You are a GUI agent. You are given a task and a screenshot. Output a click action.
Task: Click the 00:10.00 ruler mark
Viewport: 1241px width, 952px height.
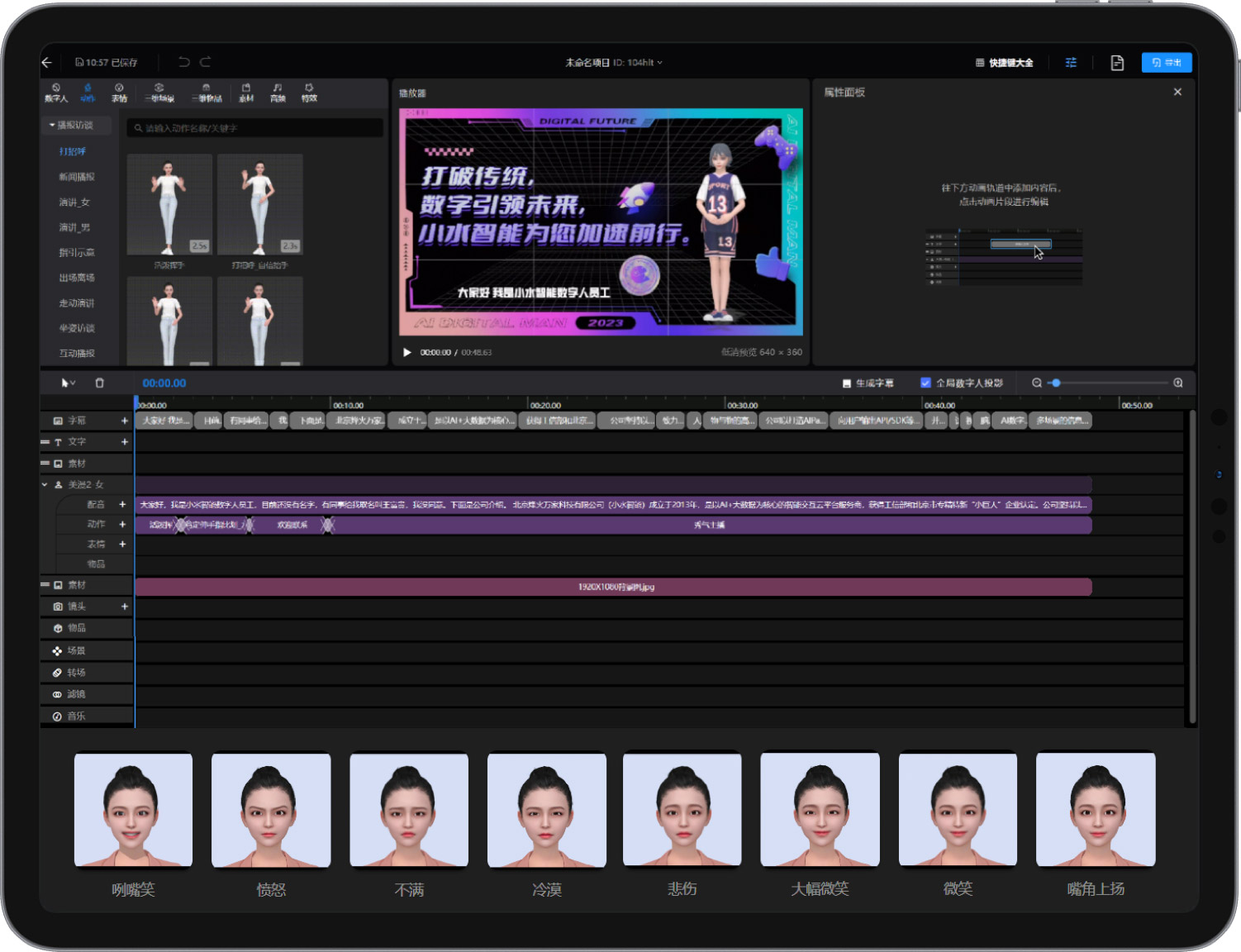pyautogui.click(x=348, y=405)
